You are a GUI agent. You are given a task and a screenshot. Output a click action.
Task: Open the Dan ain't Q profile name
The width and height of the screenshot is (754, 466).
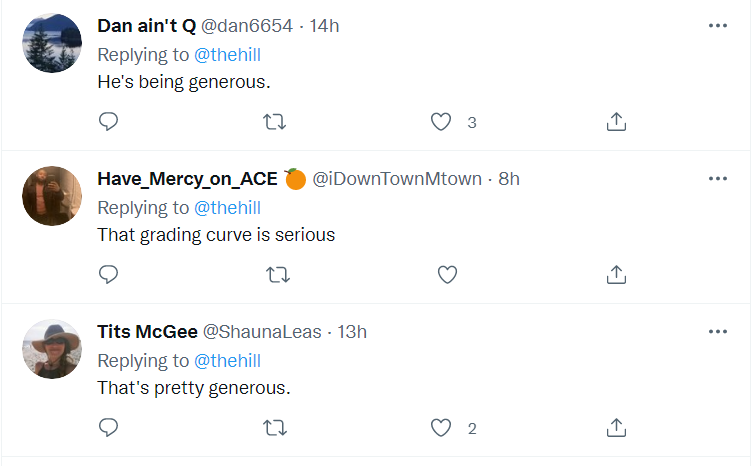coord(146,26)
